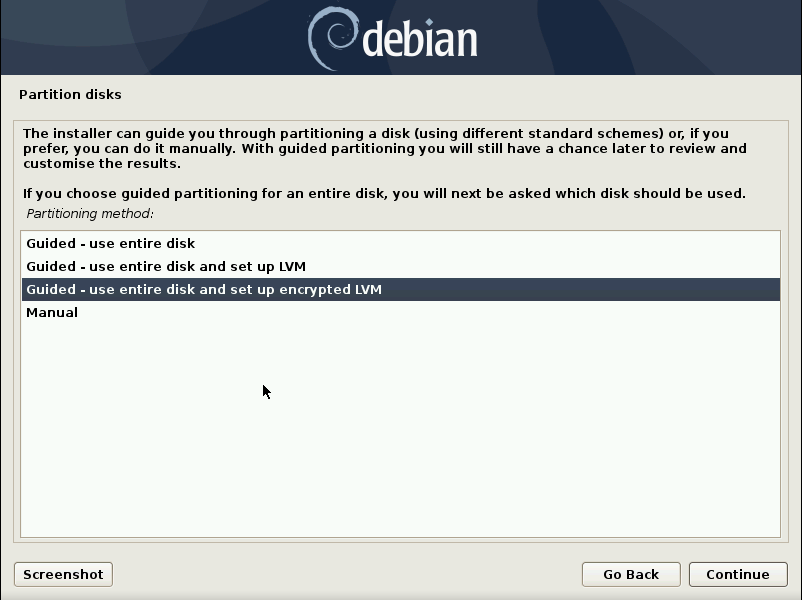Click the word "encrypted" in the selected row

[304, 290]
